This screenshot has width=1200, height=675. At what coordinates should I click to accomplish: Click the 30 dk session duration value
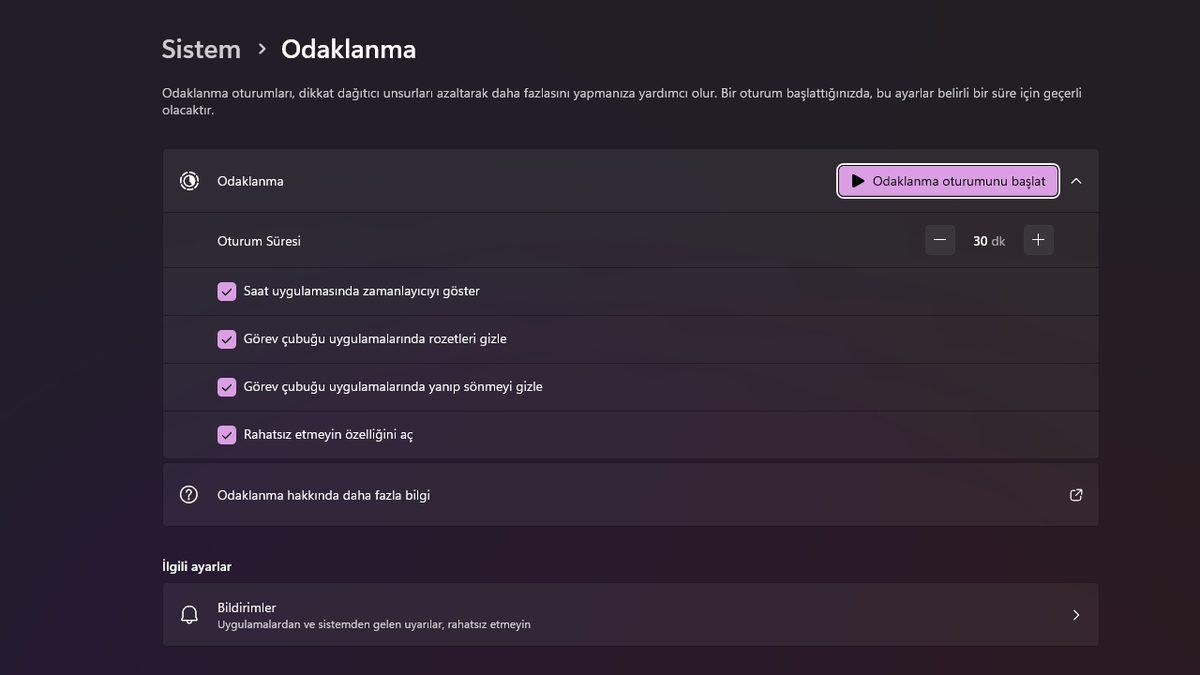click(988, 240)
